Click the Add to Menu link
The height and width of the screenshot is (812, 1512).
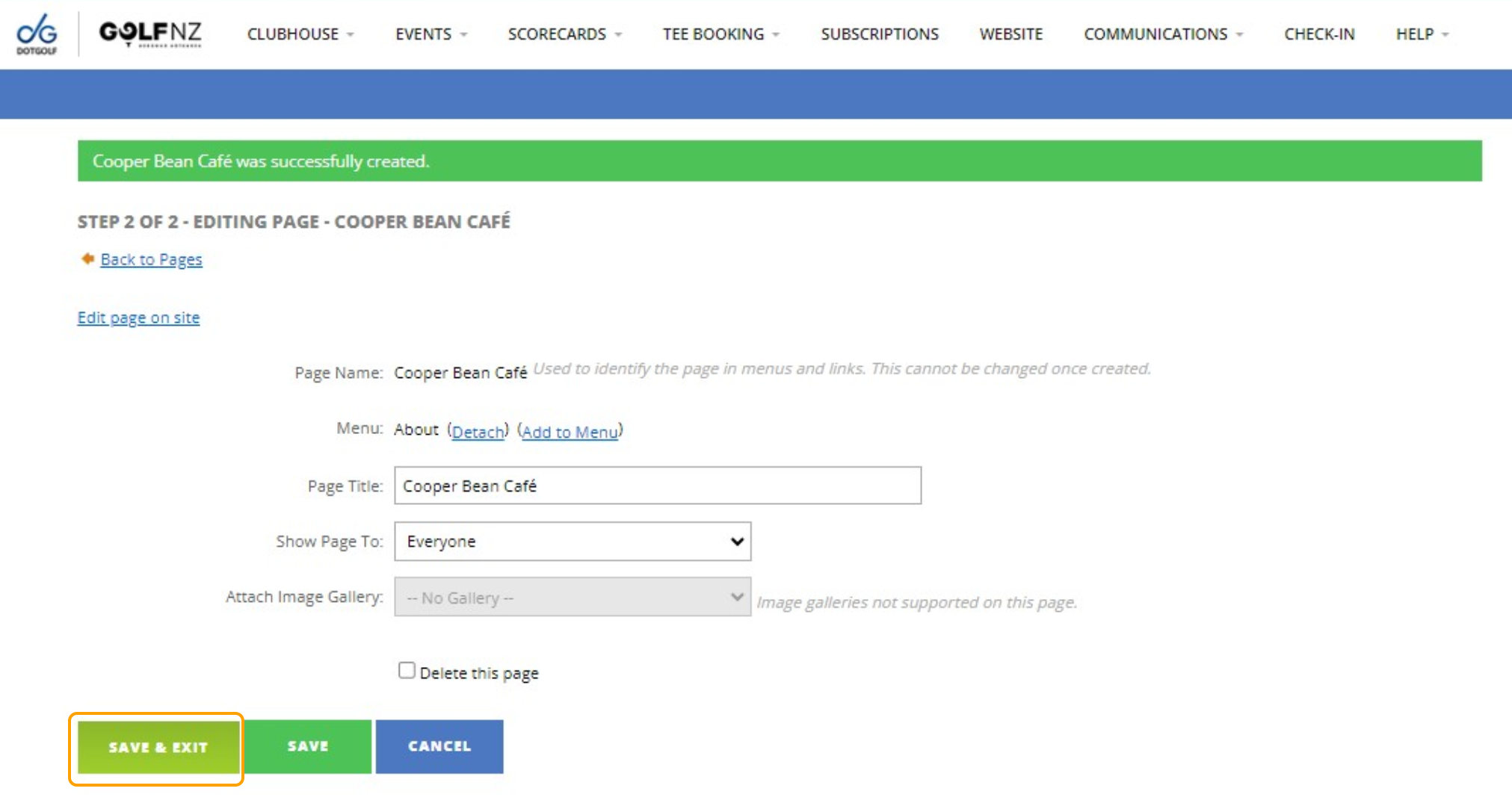pos(570,432)
